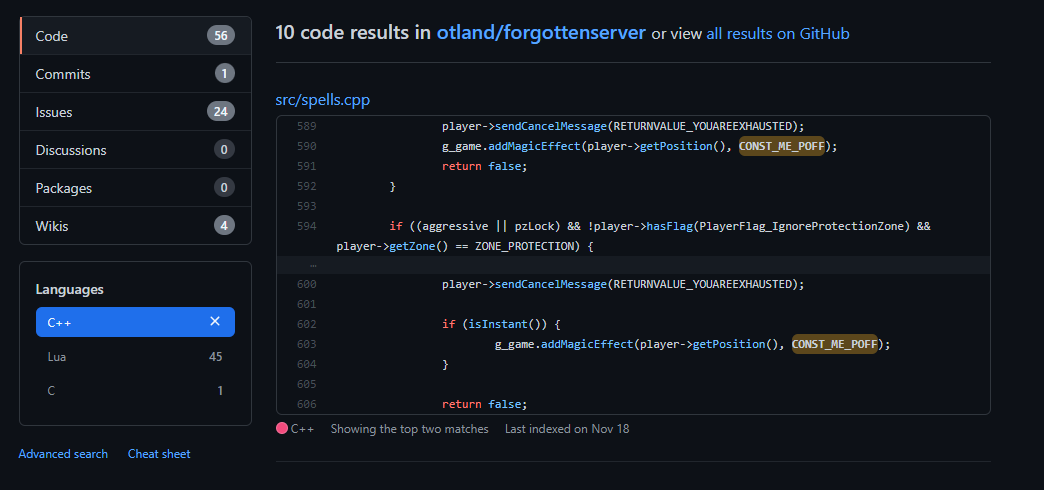Click the '10 code results in' heading
This screenshot has height=490, width=1044.
click(x=353, y=33)
